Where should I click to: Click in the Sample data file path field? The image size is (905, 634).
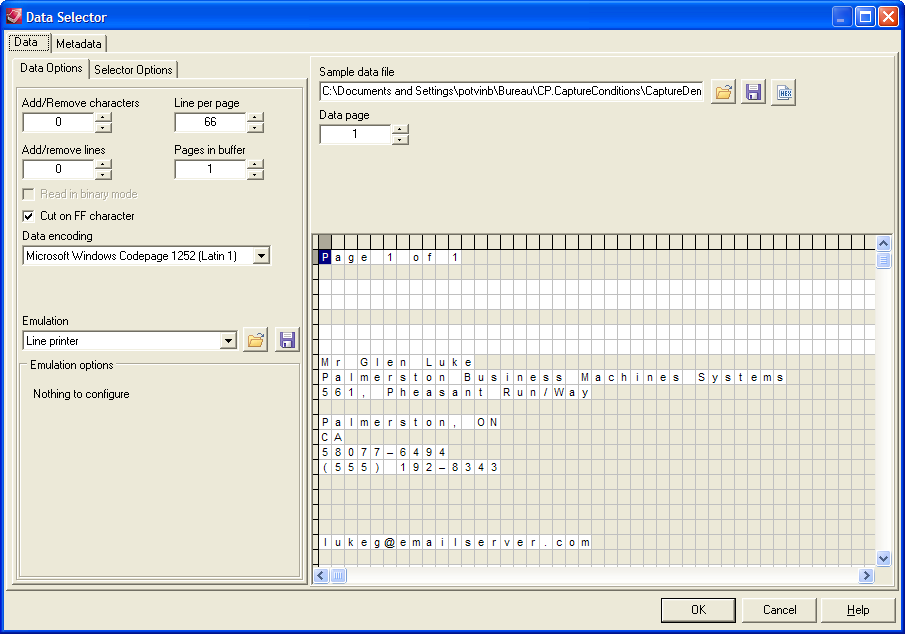[x=511, y=92]
